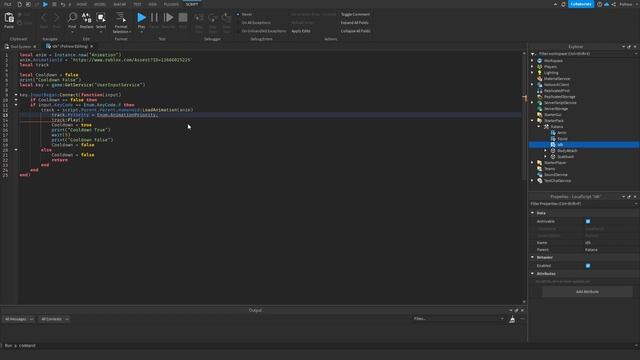Start the game with the large Play button
640x360 pixels.
tap(141, 17)
